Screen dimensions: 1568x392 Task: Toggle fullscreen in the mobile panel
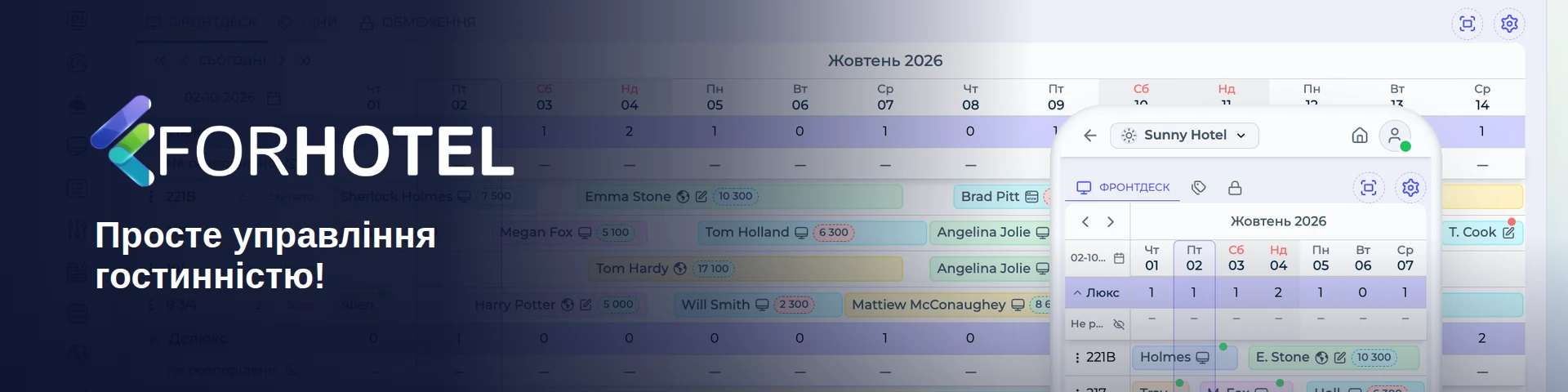pos(1369,188)
